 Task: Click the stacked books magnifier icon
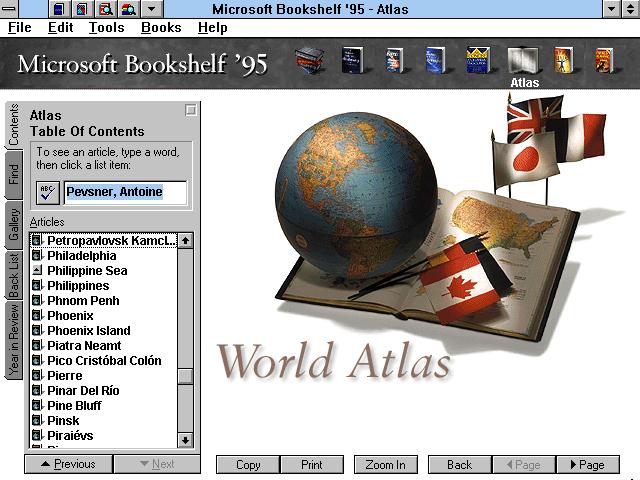point(129,9)
